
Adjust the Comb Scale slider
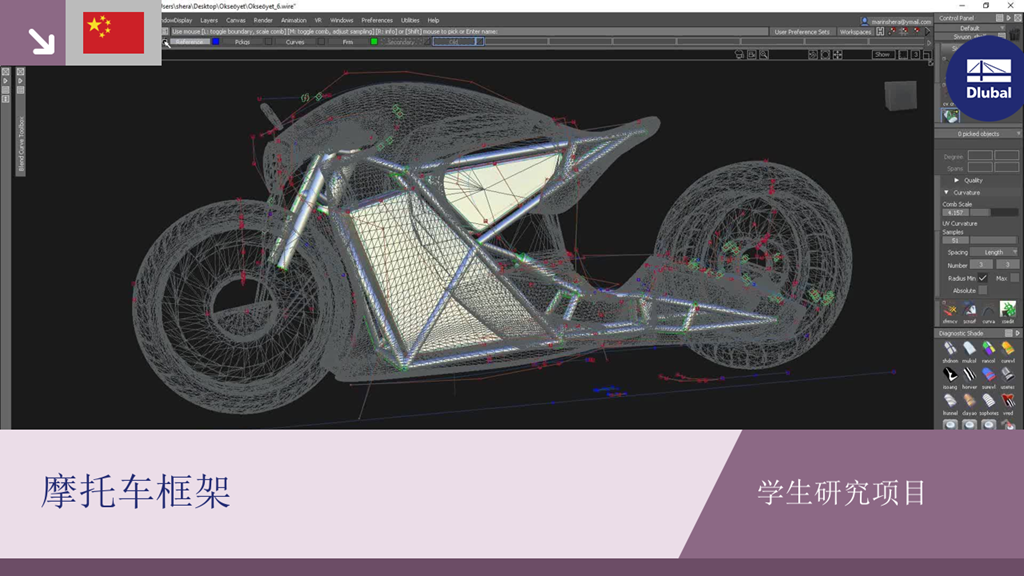(994, 213)
